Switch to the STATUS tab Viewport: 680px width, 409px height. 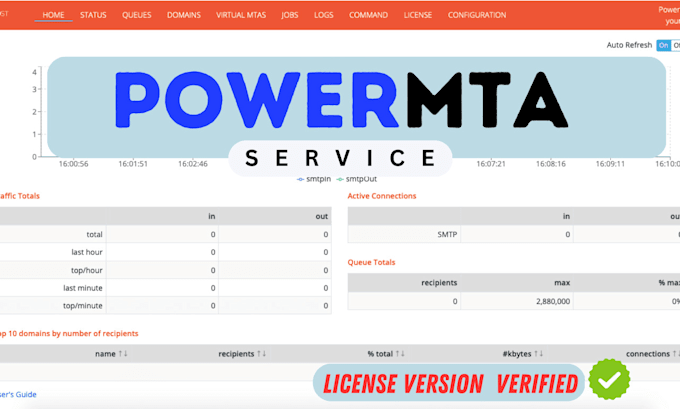pos(93,15)
